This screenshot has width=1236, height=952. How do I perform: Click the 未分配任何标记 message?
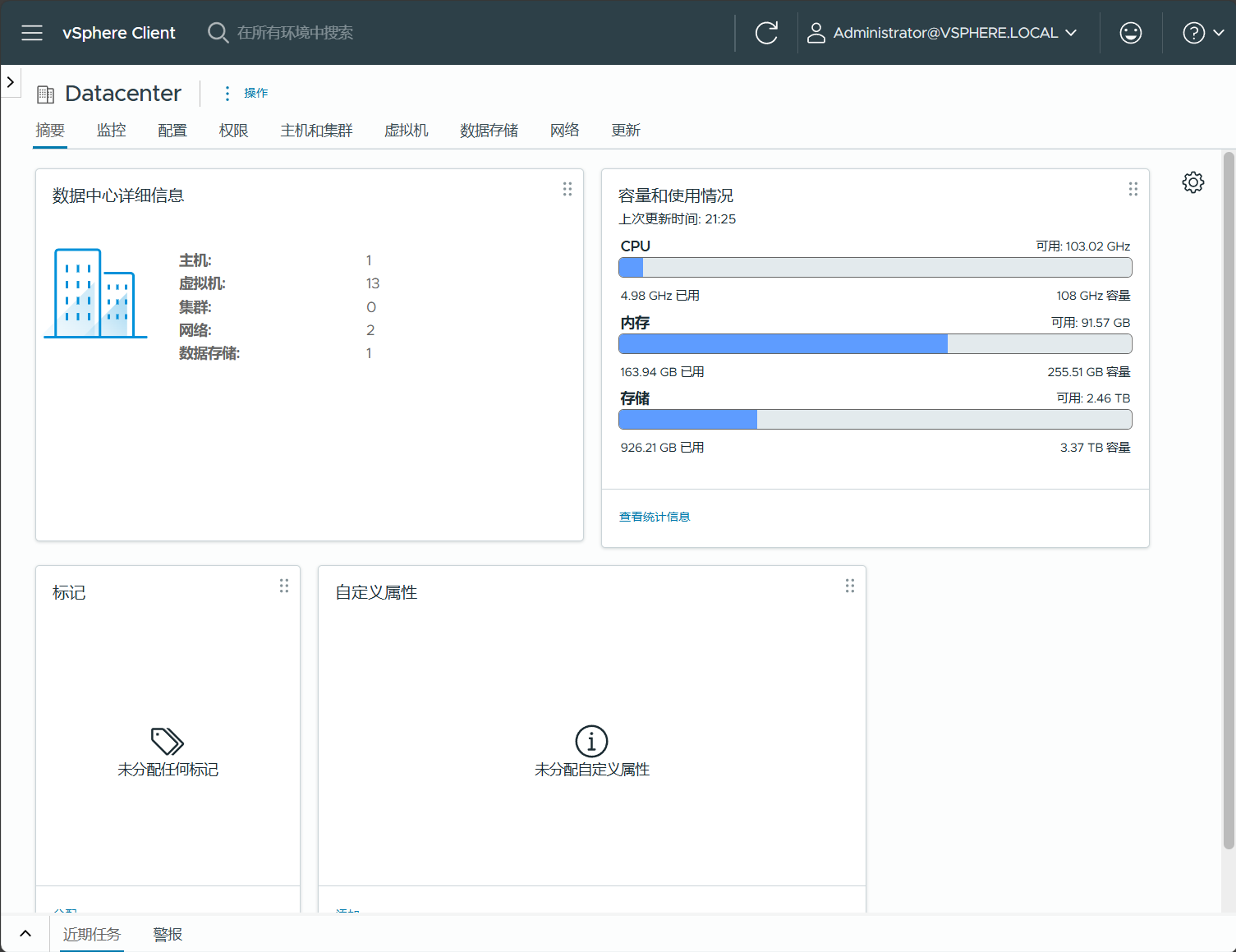tap(168, 770)
